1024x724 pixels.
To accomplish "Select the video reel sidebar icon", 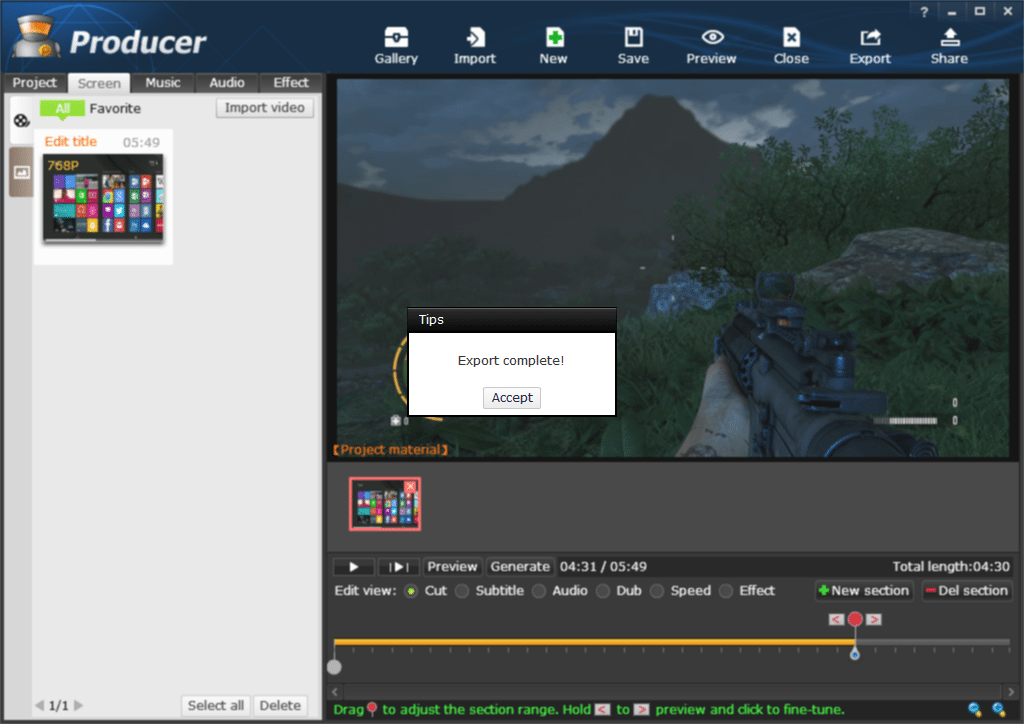I will point(21,122).
